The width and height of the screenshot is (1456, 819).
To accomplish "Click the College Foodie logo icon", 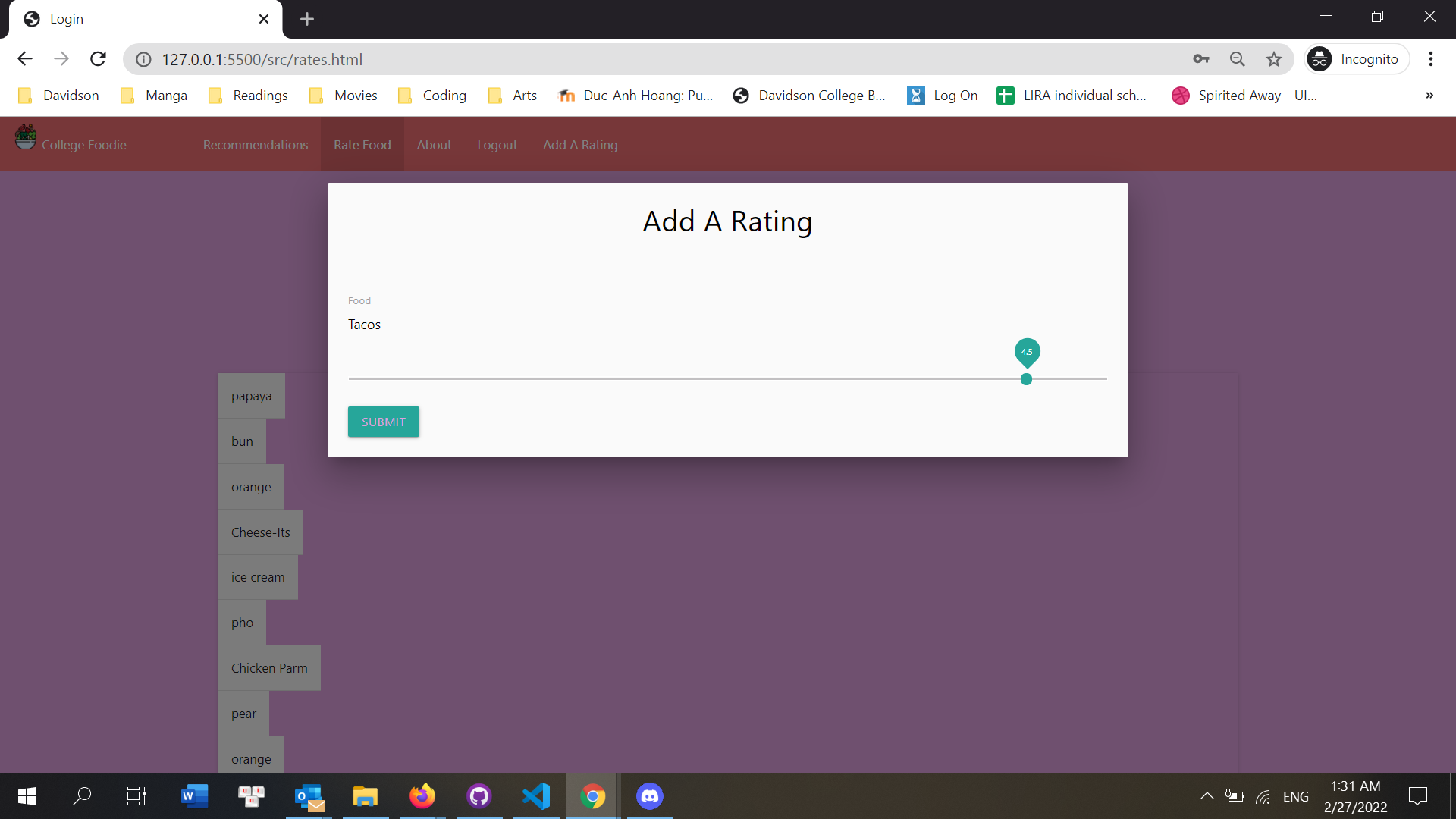I will click(x=25, y=137).
